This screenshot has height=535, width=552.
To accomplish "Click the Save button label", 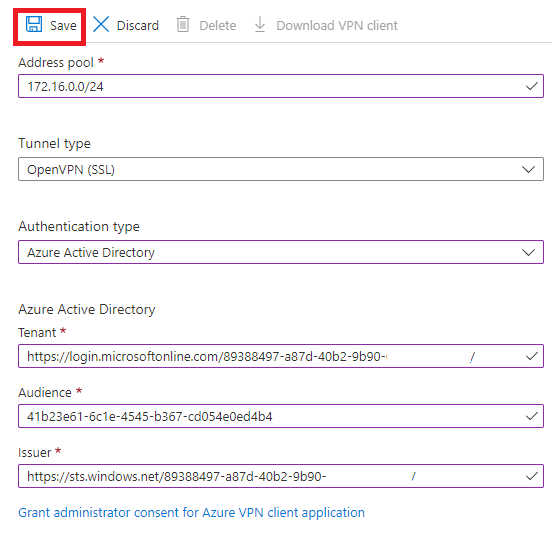I will coord(63,25).
